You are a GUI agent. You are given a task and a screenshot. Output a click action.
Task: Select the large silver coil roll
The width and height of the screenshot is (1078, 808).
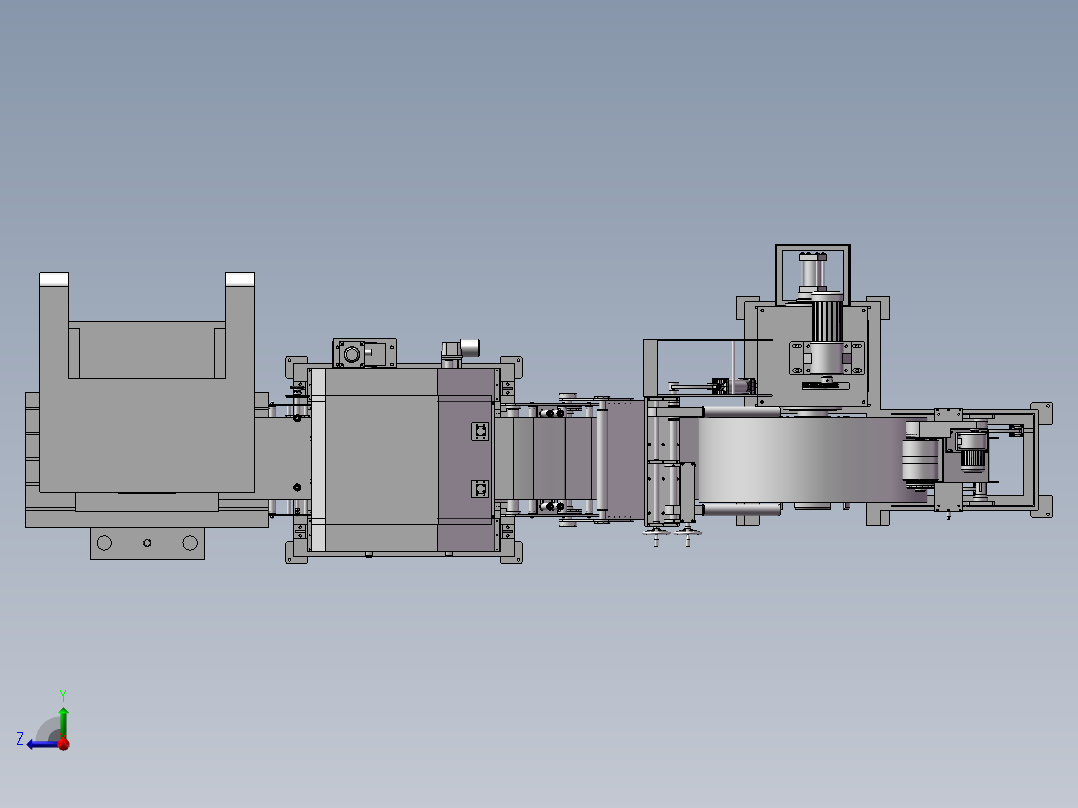click(802, 459)
